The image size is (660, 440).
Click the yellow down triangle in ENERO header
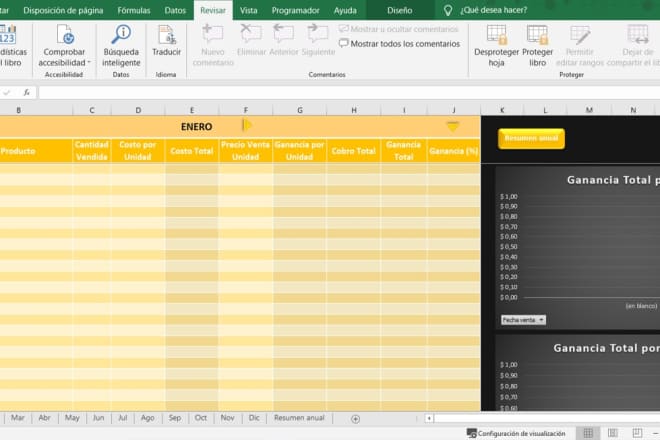tap(453, 126)
